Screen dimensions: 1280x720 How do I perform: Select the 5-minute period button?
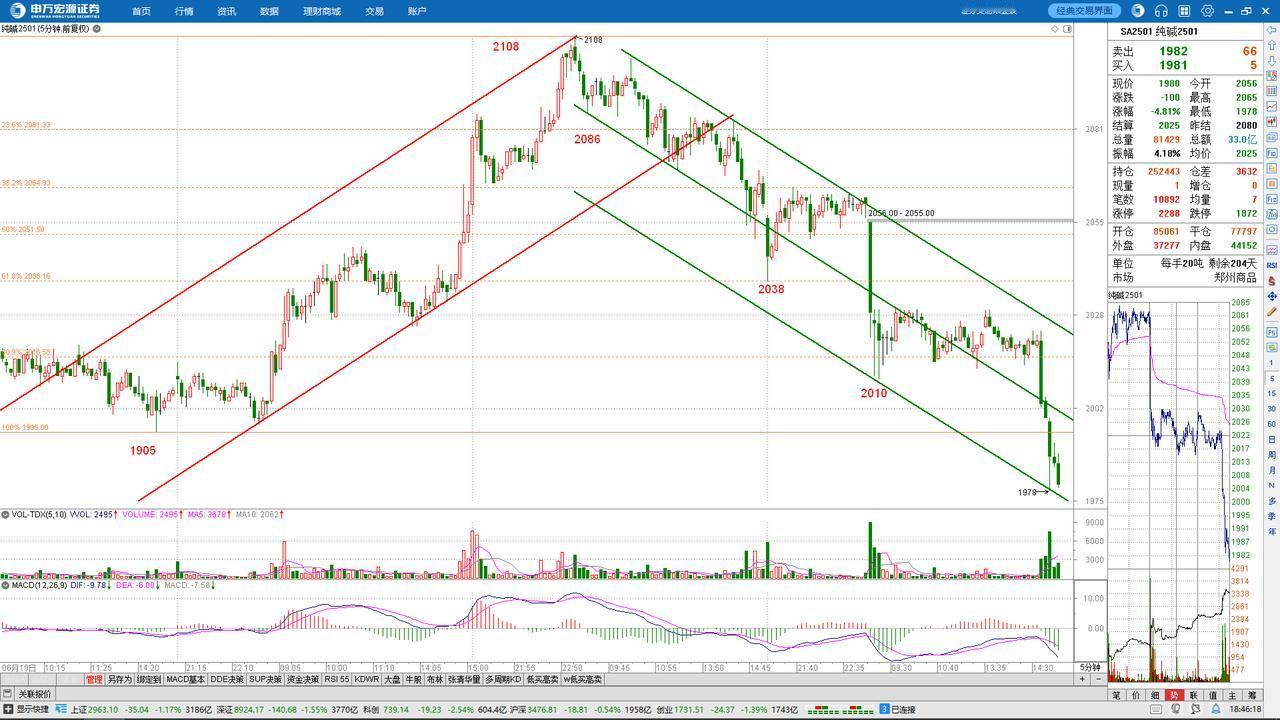coord(1271,378)
